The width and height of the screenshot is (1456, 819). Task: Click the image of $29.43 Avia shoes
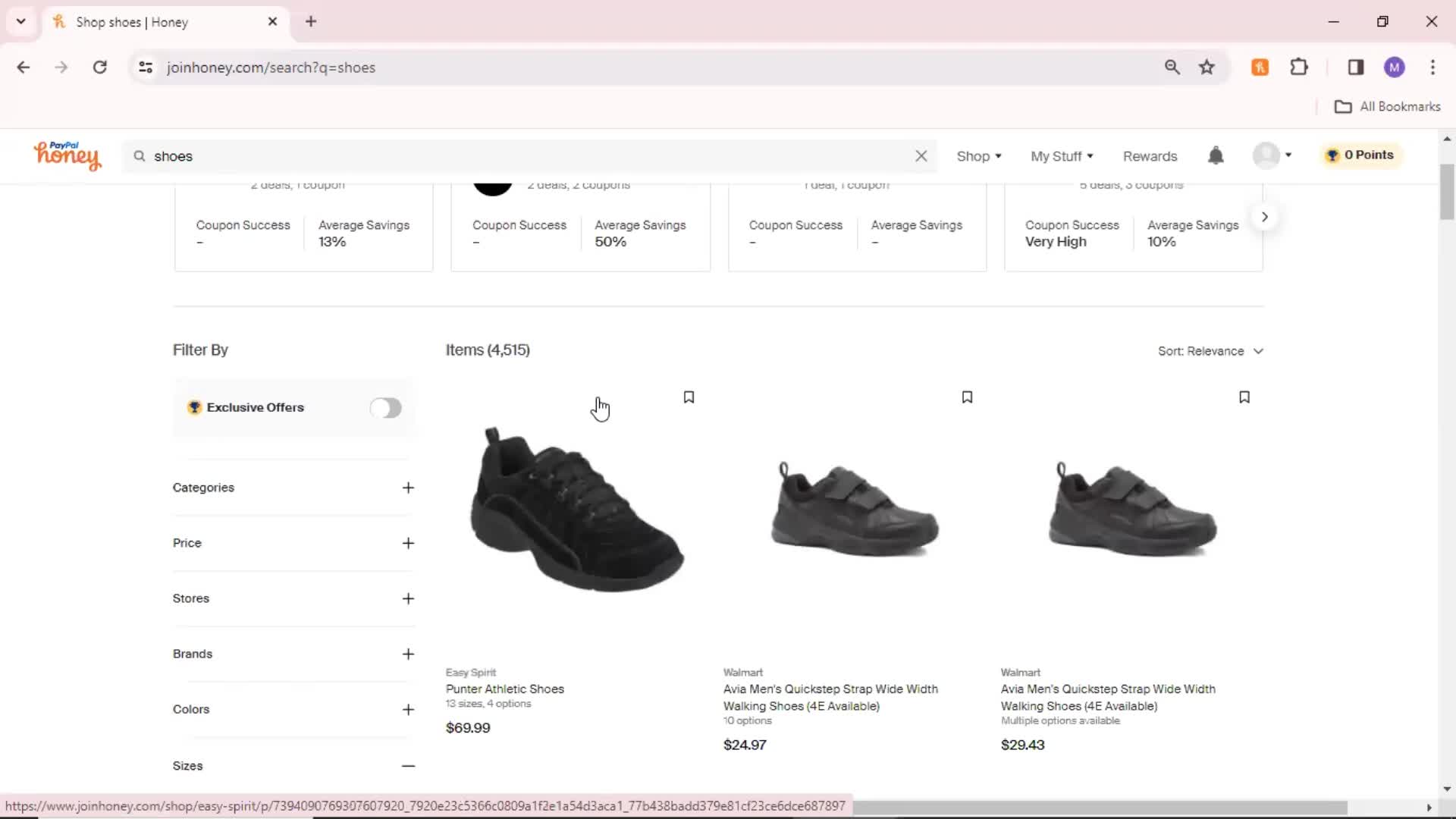1132,510
